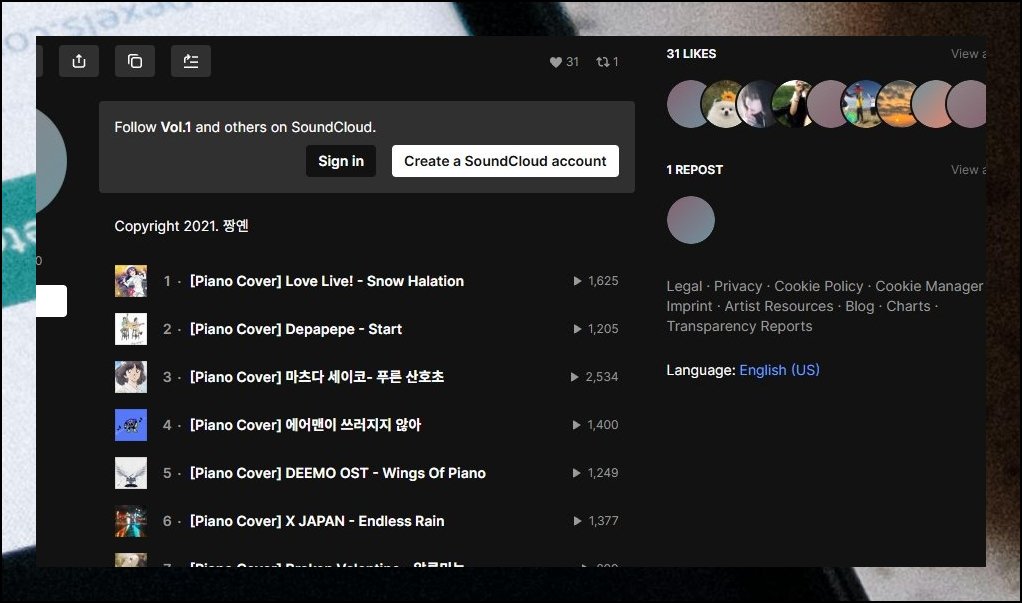The height and width of the screenshot is (603, 1022).
Task: Open 31 LIKES heading
Action: tap(691, 54)
